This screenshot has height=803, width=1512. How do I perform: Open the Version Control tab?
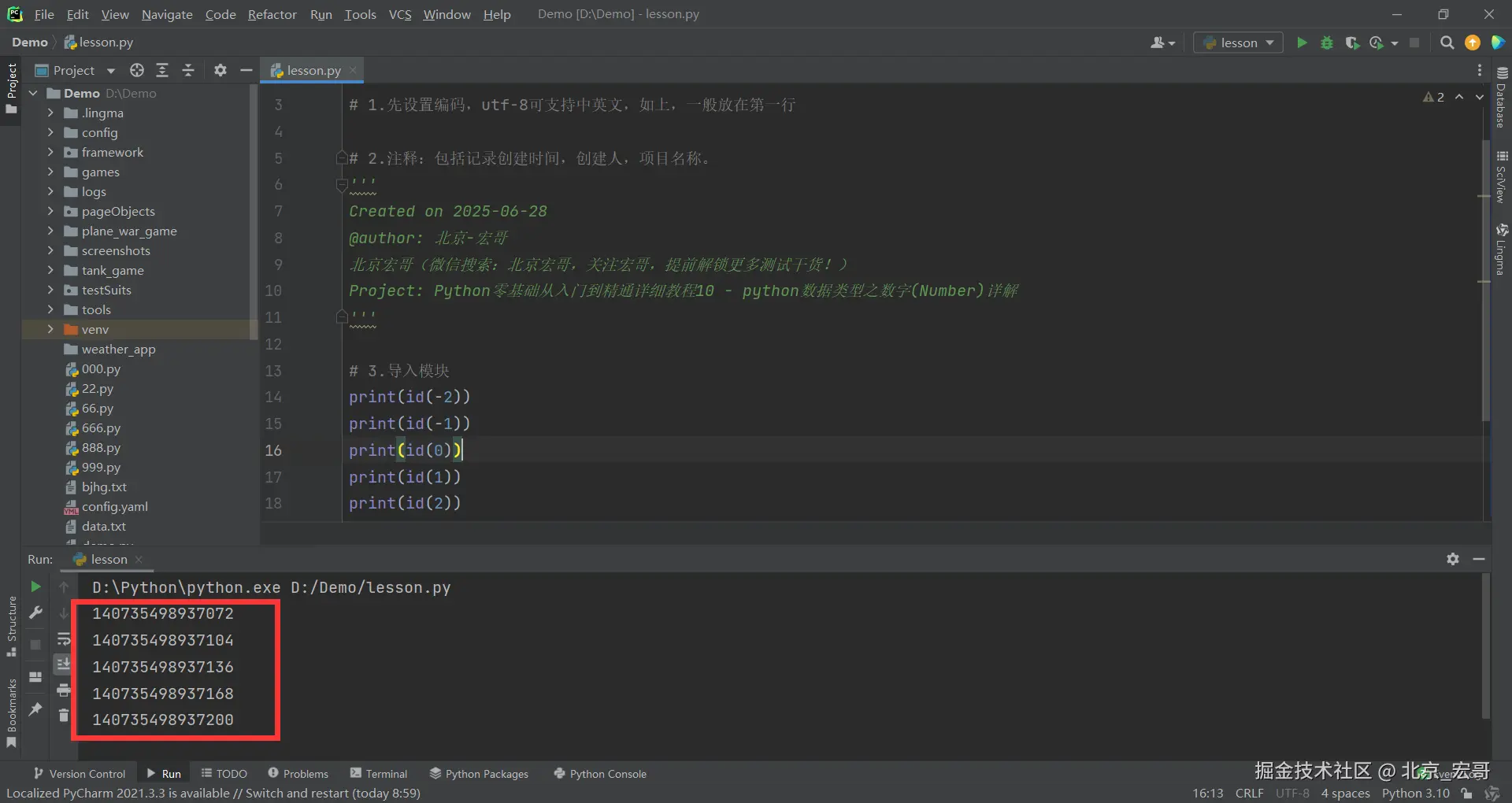pos(79,774)
